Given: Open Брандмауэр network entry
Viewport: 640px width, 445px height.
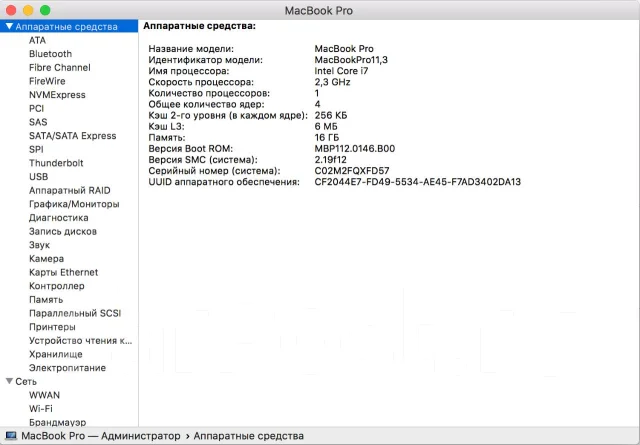Looking at the screenshot, I should click(57, 422).
